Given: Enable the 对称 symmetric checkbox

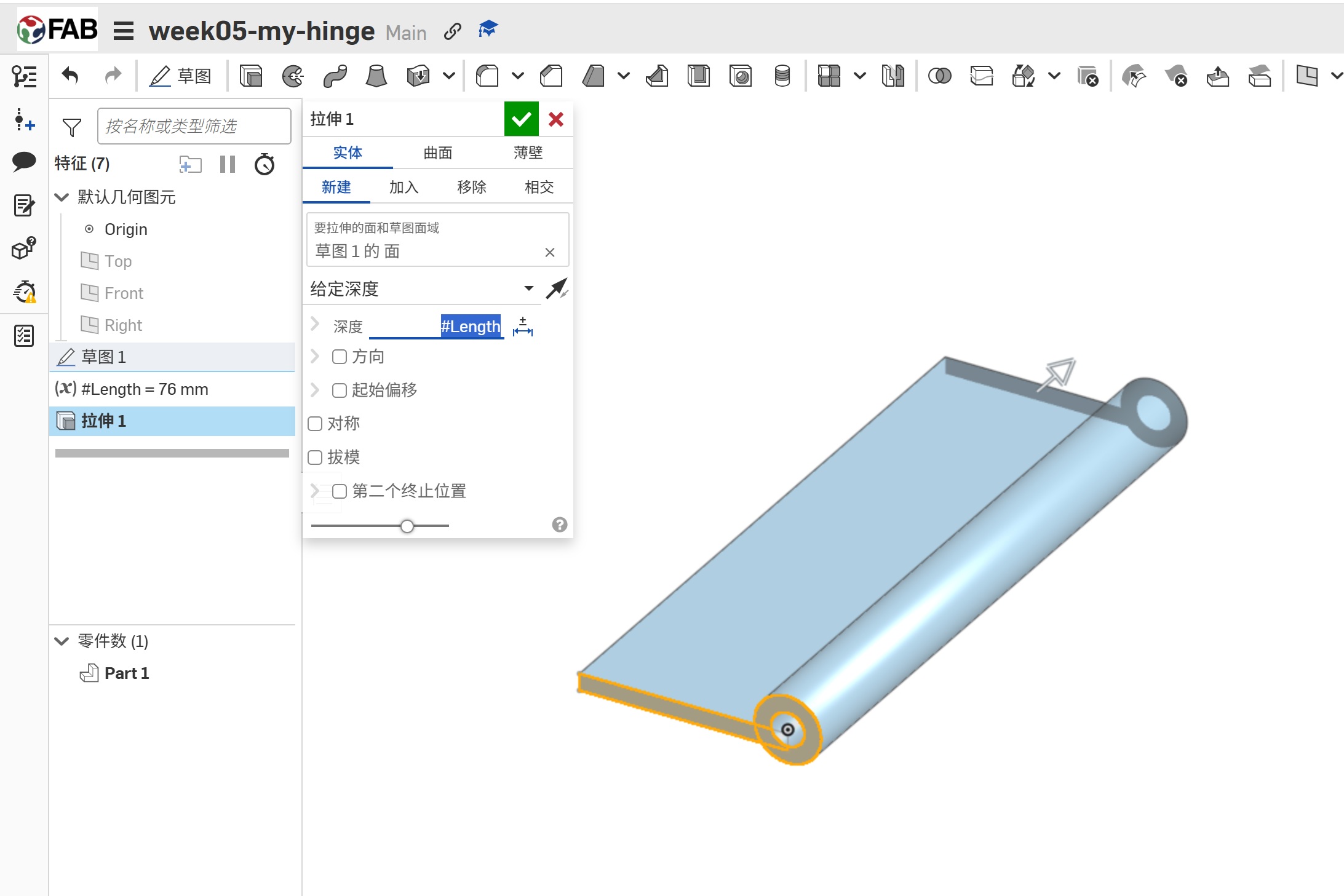Looking at the screenshot, I should tap(315, 424).
